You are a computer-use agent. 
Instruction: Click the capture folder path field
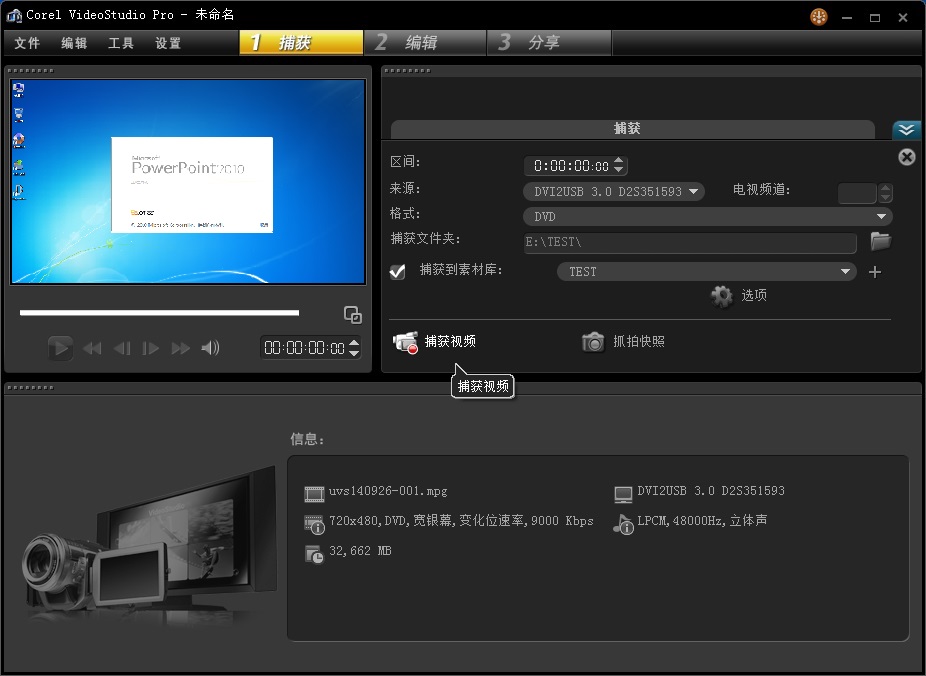tap(689, 243)
